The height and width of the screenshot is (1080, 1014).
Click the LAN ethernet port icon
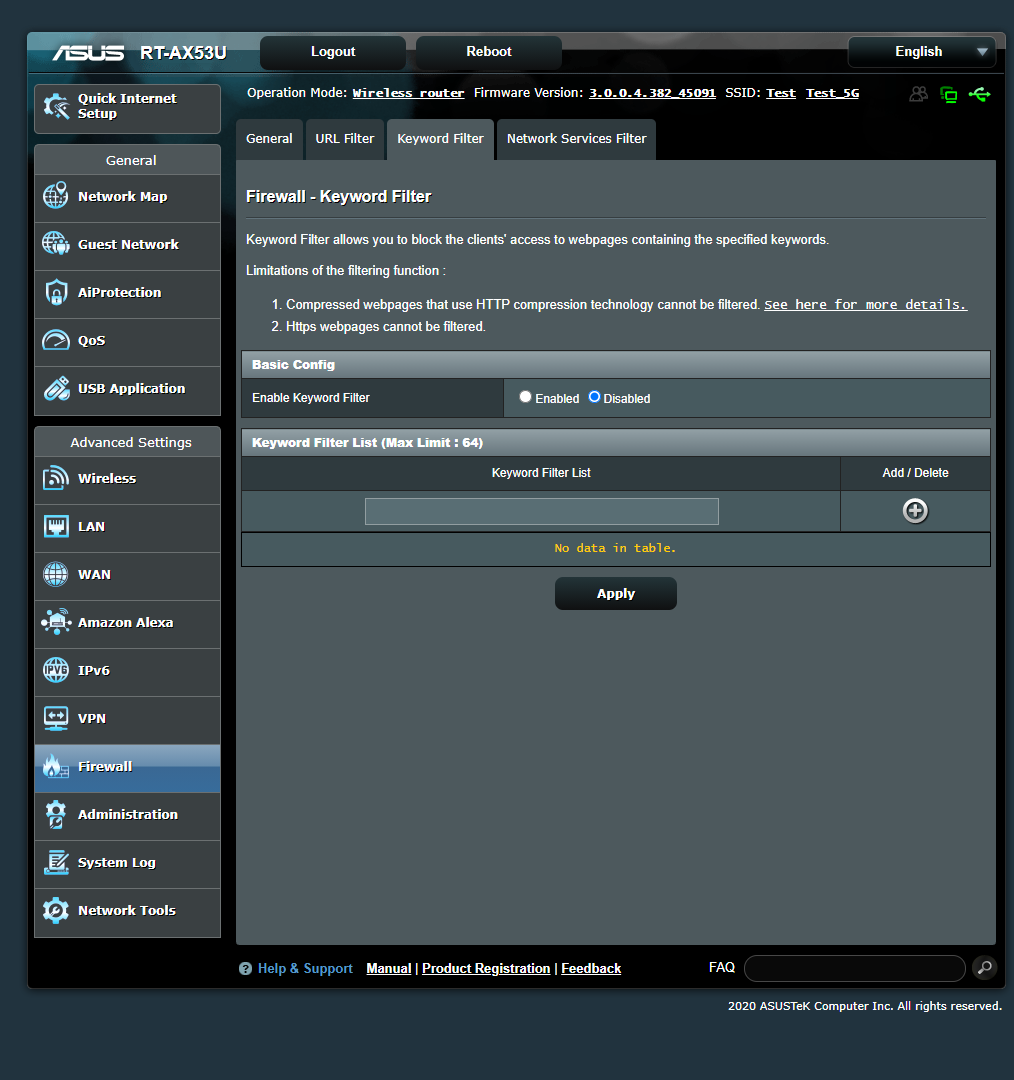(56, 526)
